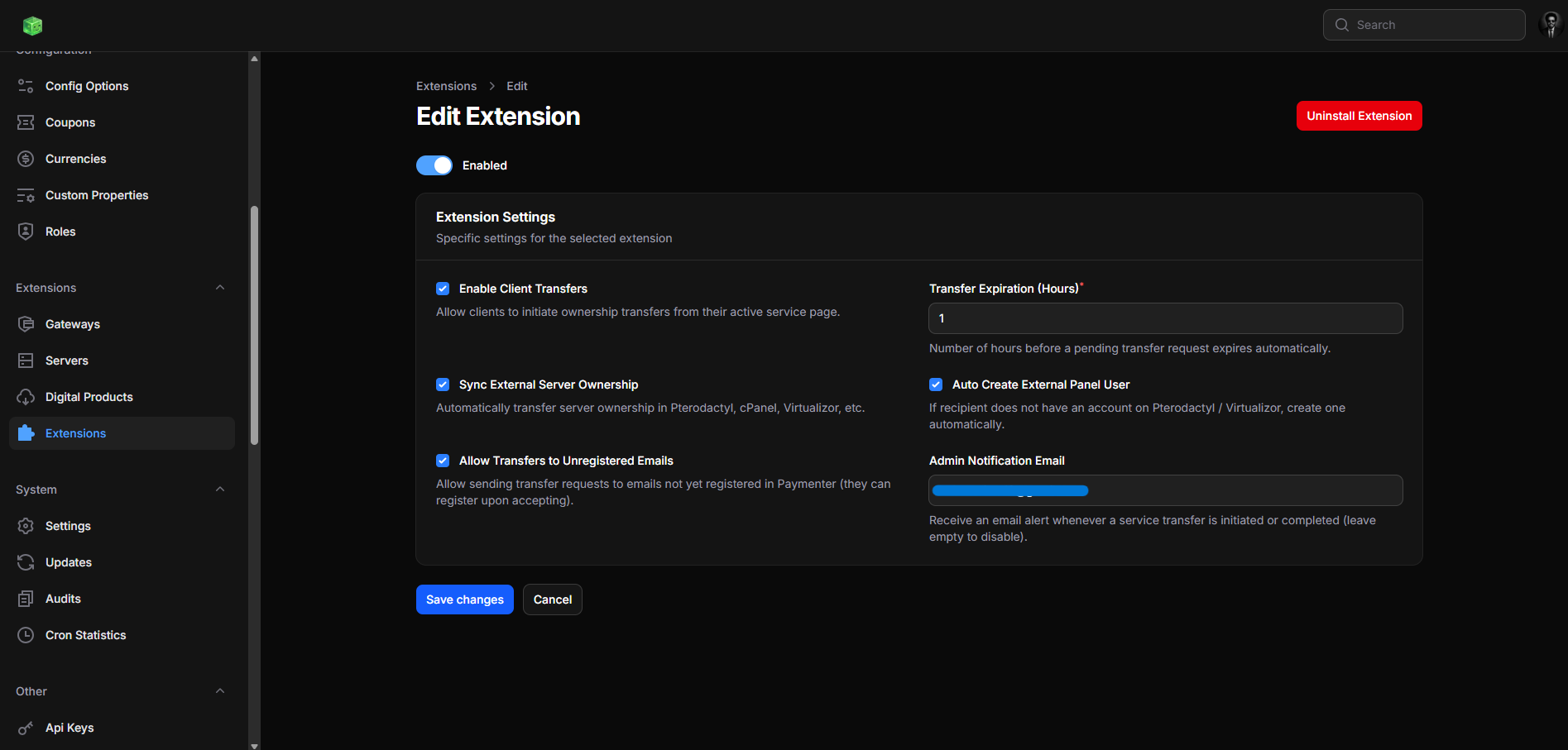Open the Coupons menu item
The image size is (1568, 750).
[122, 122]
